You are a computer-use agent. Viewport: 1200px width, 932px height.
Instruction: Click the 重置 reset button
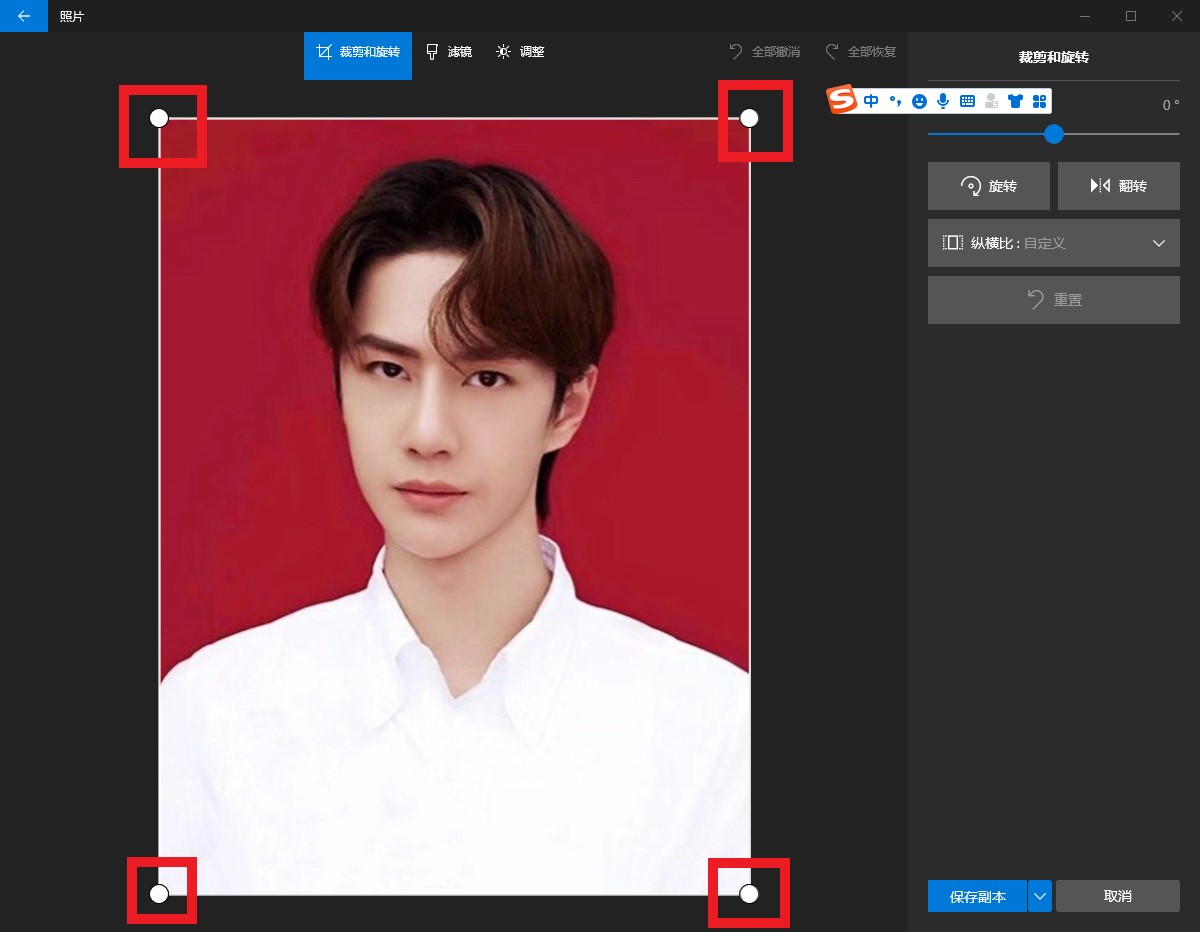pos(1054,300)
